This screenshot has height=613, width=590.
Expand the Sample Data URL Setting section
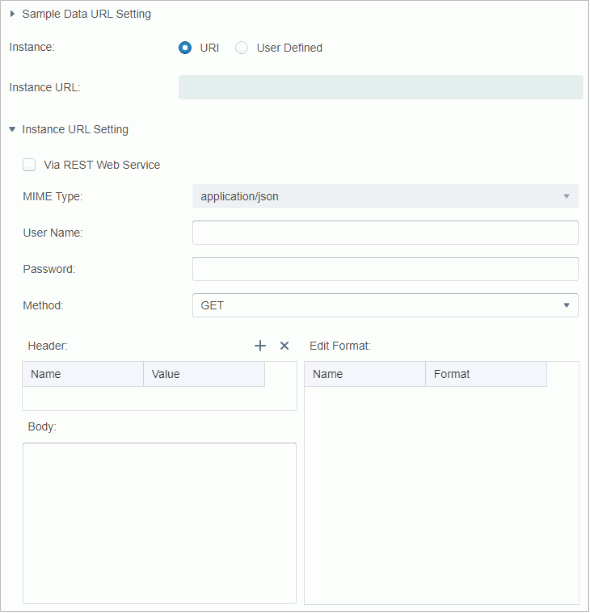tap(12, 14)
